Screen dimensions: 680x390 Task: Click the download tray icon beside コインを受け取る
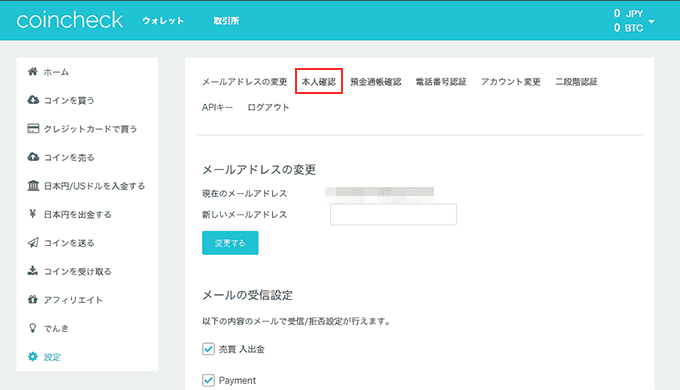(x=33, y=271)
